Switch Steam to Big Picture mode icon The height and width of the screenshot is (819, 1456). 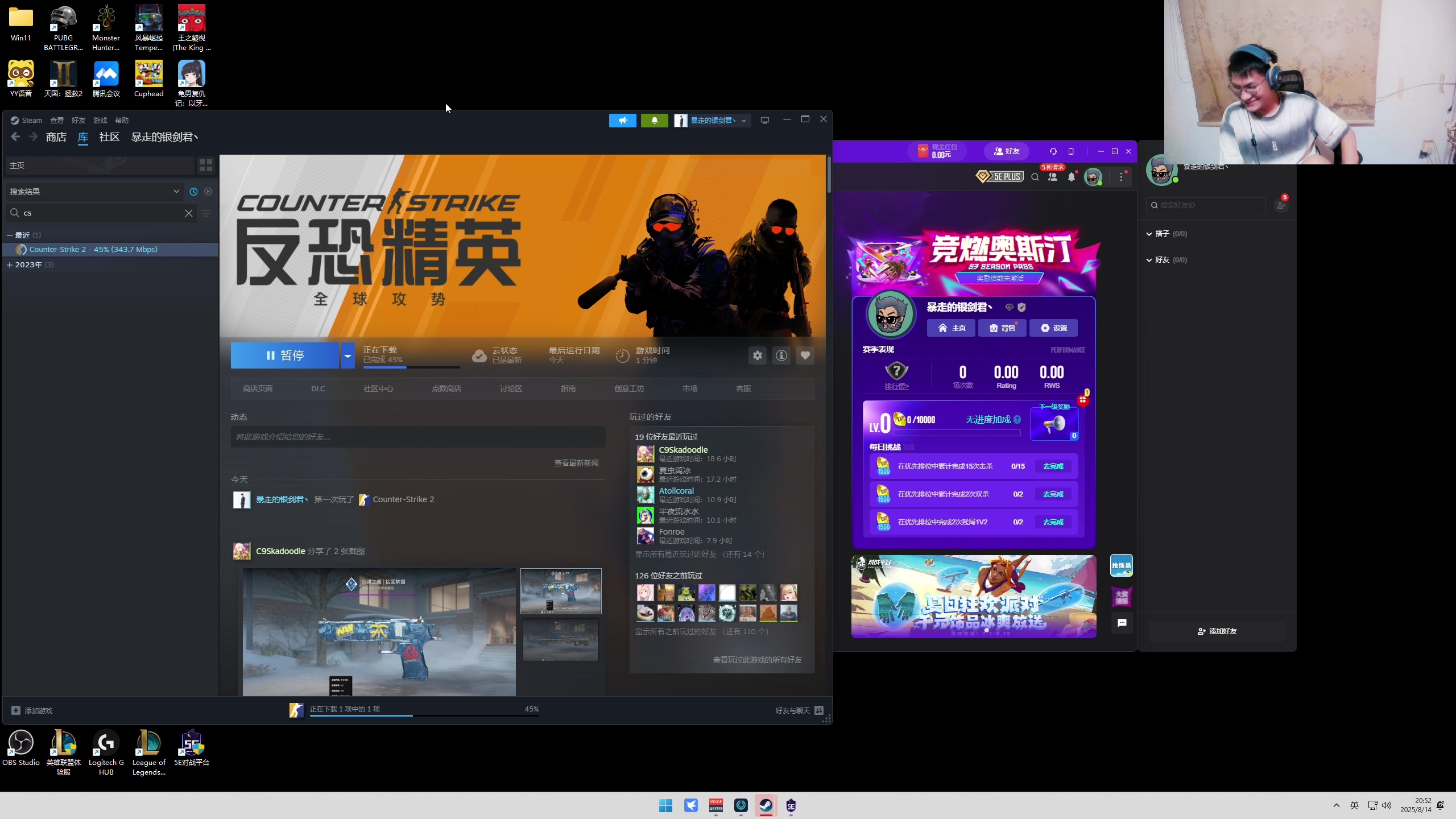(765, 121)
